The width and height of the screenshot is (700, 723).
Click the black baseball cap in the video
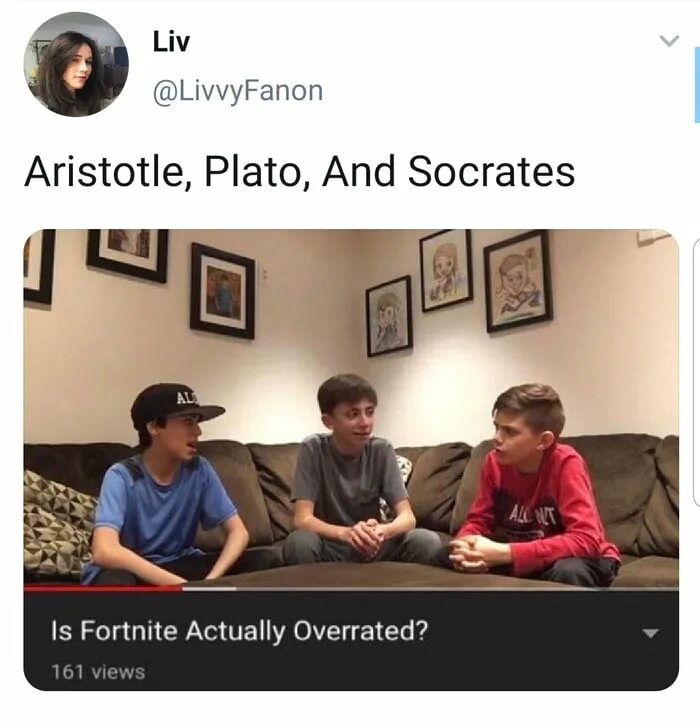click(x=175, y=405)
